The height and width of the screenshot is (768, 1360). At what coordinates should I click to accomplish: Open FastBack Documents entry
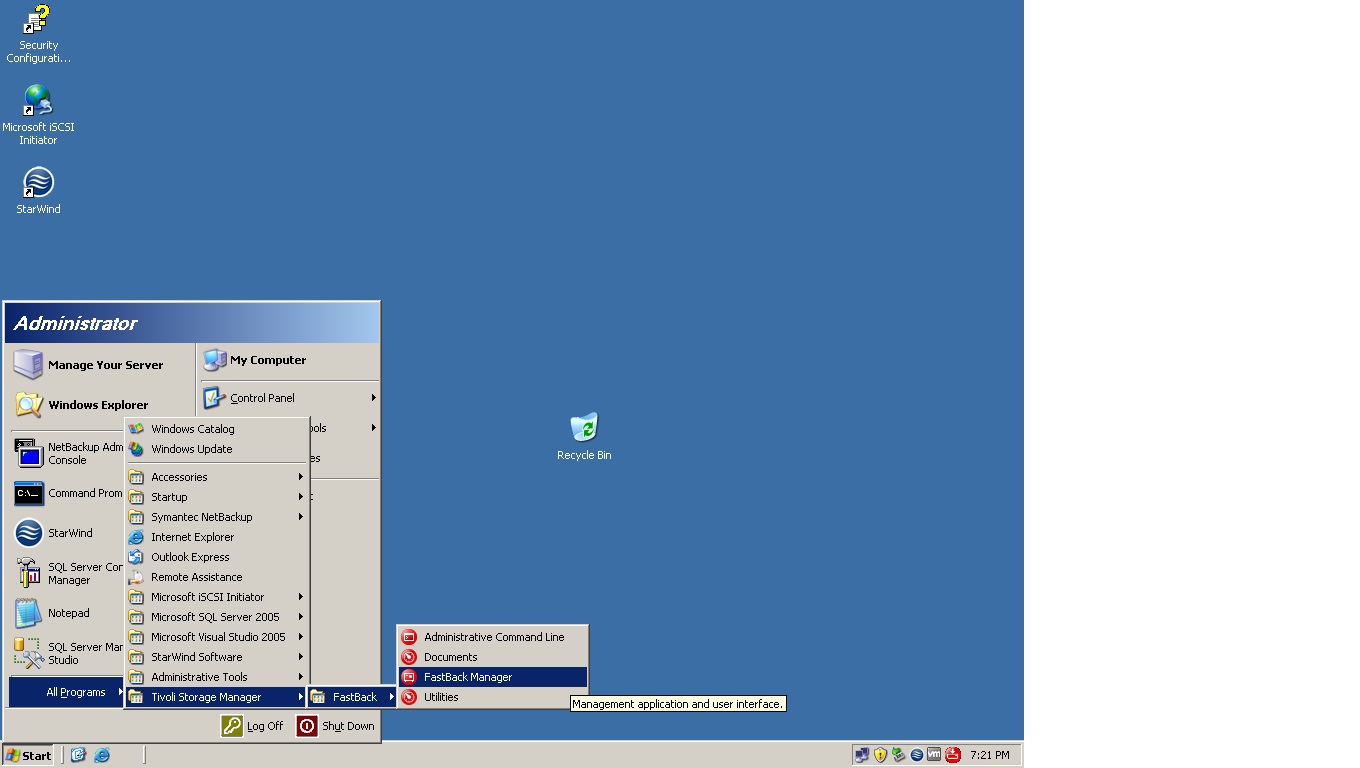coord(492,657)
